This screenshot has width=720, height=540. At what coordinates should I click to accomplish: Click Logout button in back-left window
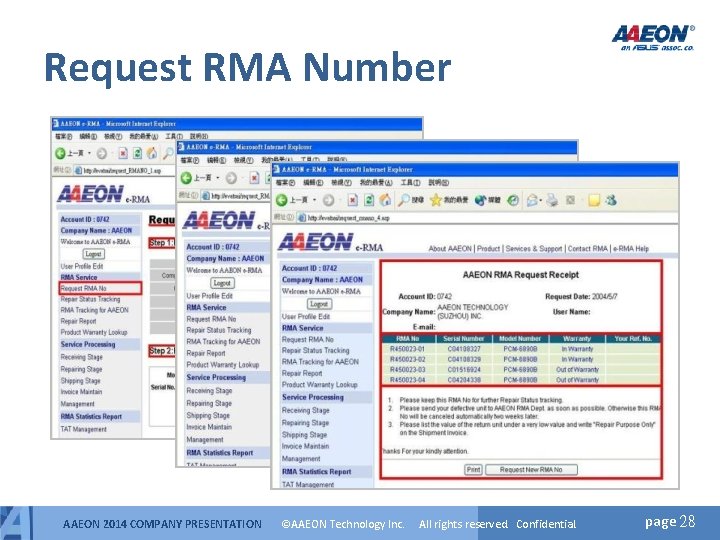click(x=93, y=254)
